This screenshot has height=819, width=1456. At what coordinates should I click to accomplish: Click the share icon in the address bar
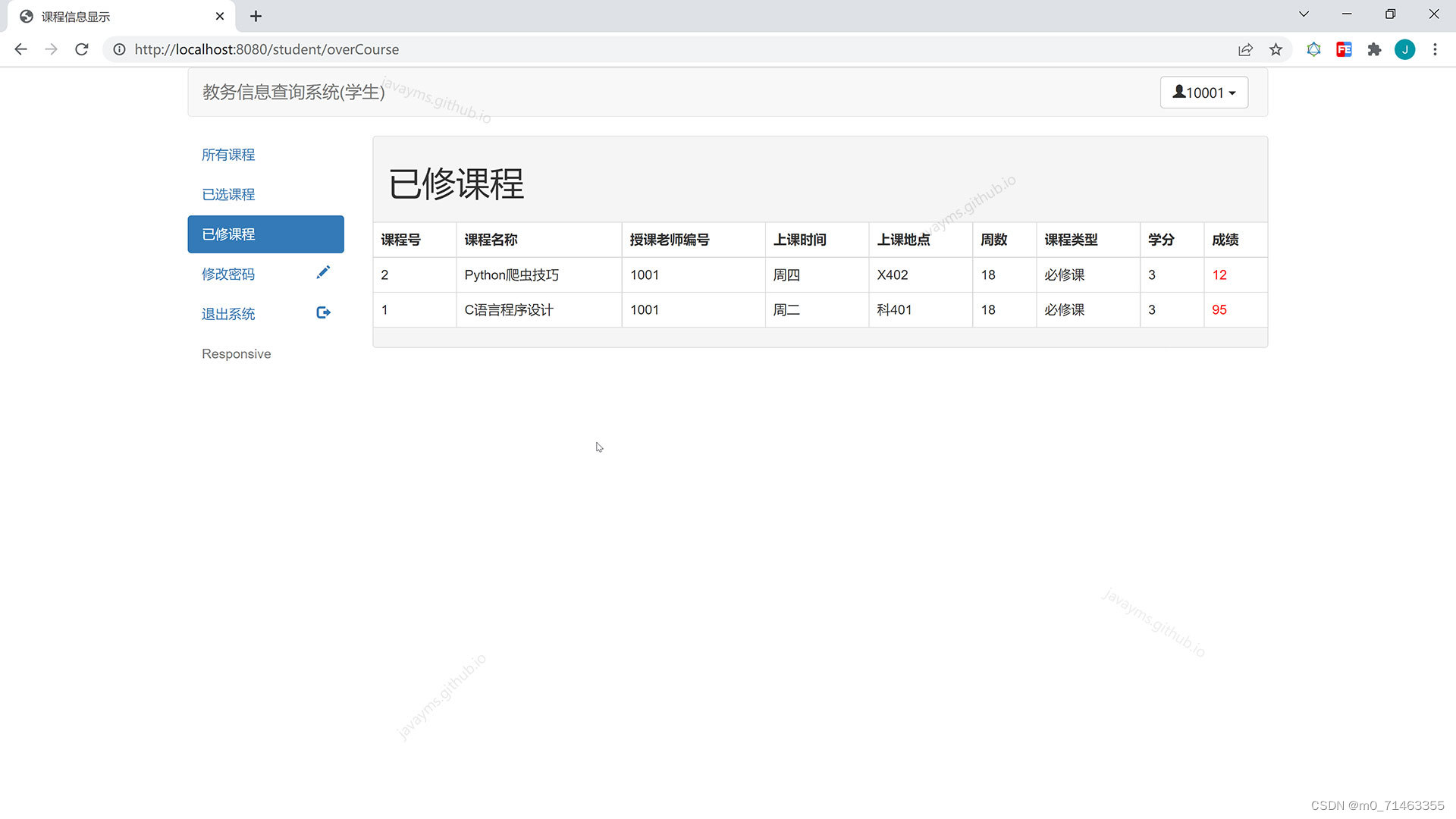1246,49
